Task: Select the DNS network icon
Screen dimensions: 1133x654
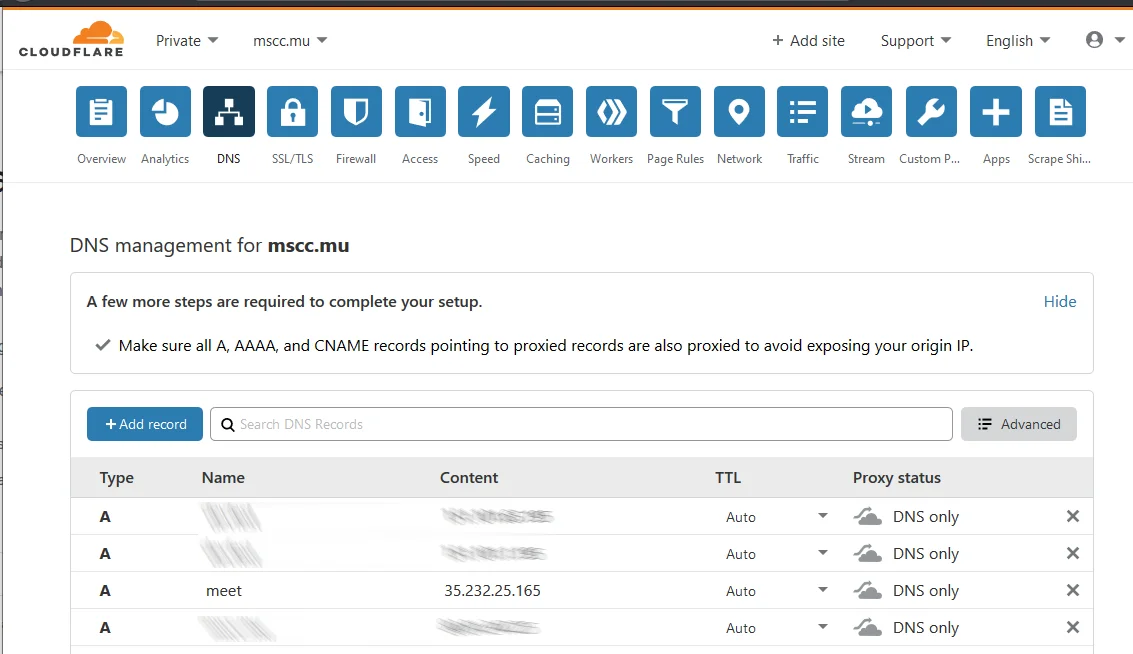Action: coord(229,111)
